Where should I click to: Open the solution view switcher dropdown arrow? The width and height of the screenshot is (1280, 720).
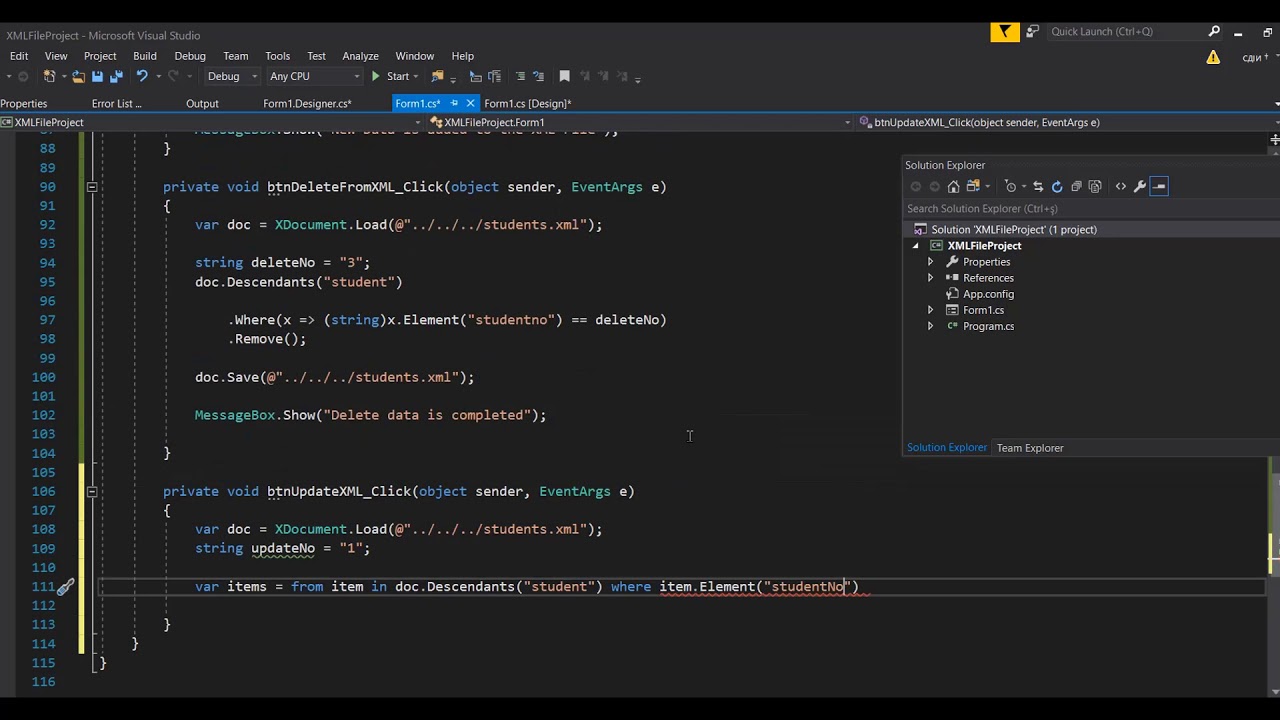[987, 186]
